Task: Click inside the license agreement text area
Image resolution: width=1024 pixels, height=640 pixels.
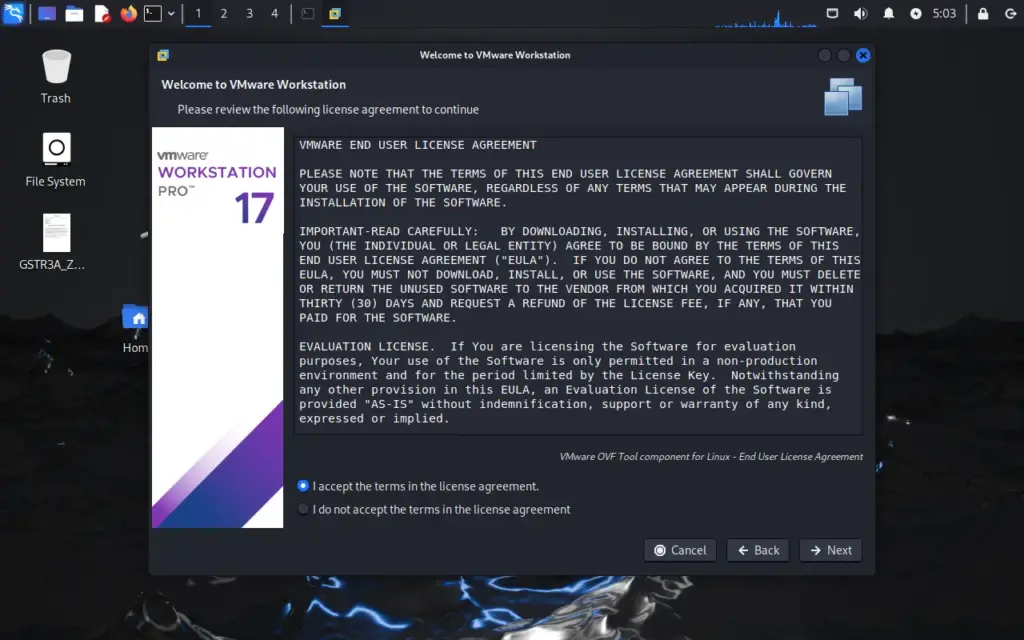Action: click(x=578, y=285)
